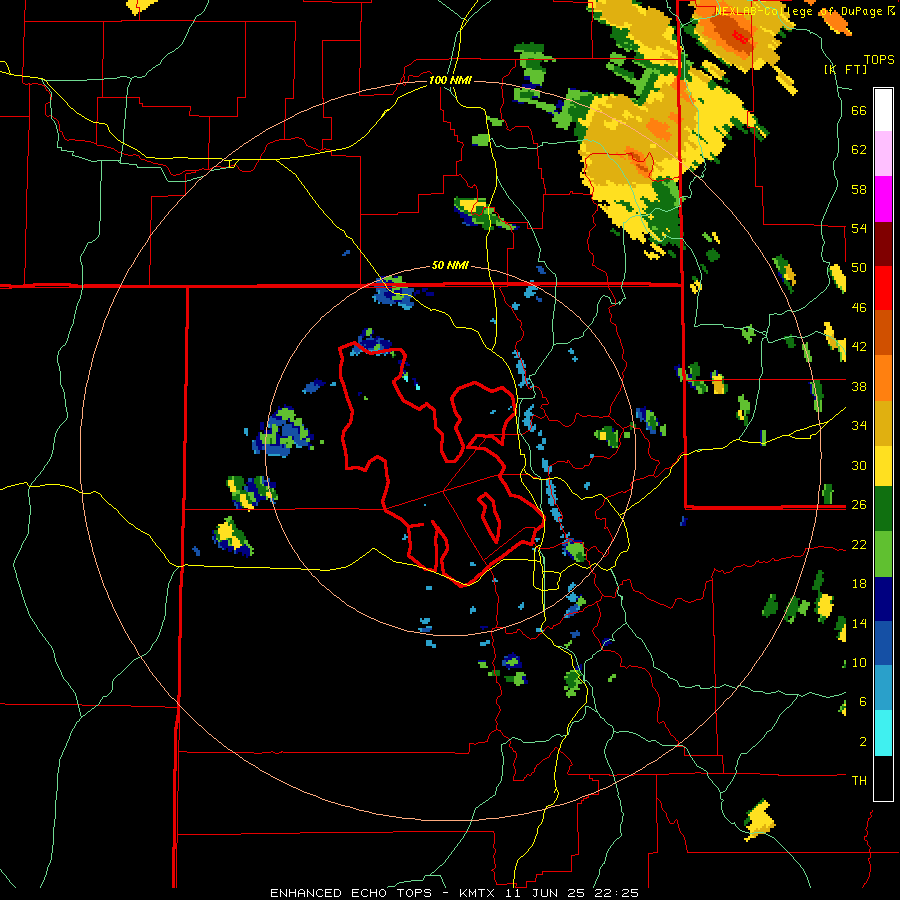Click the "14" legend value

coord(859,623)
